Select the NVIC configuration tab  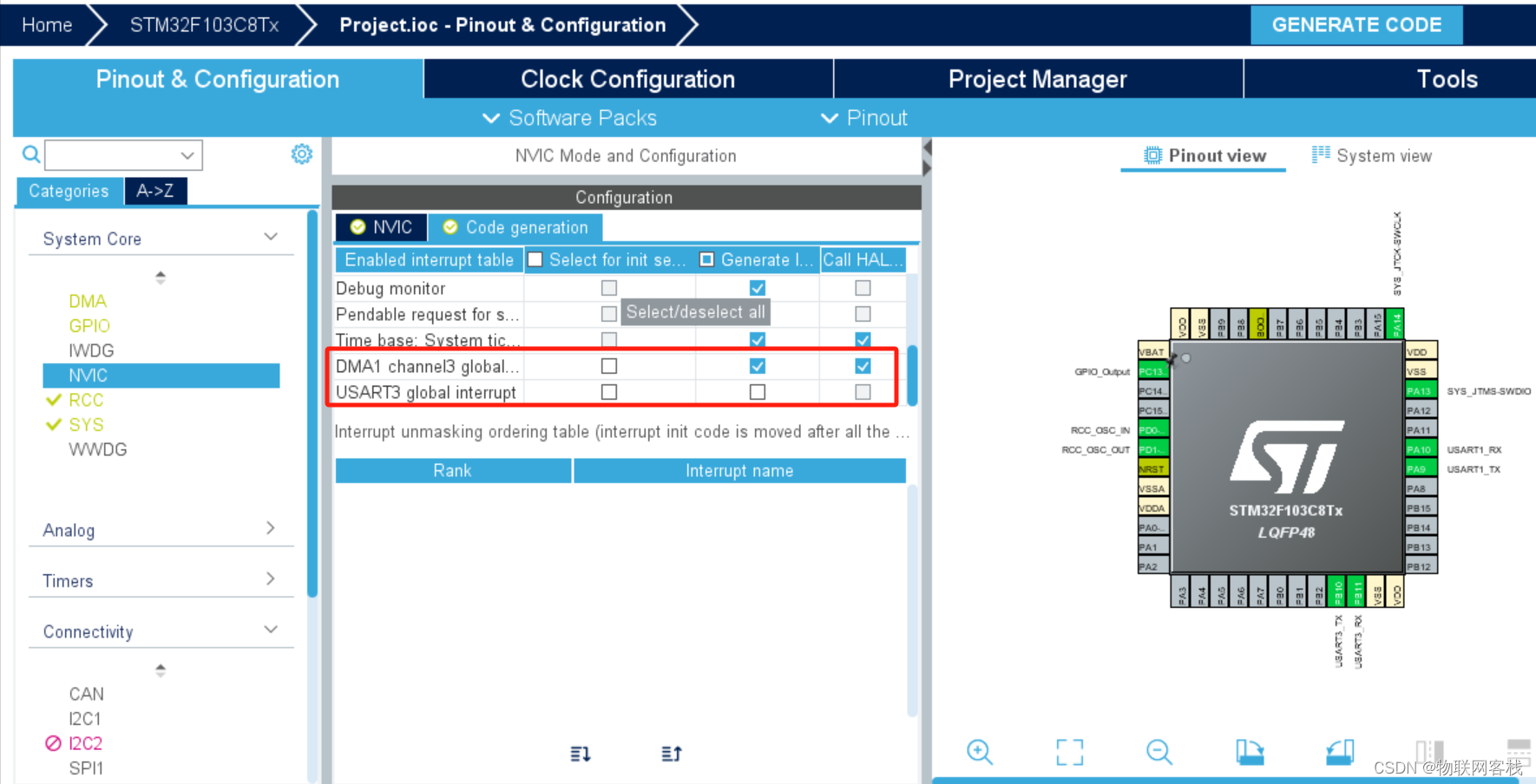(381, 227)
